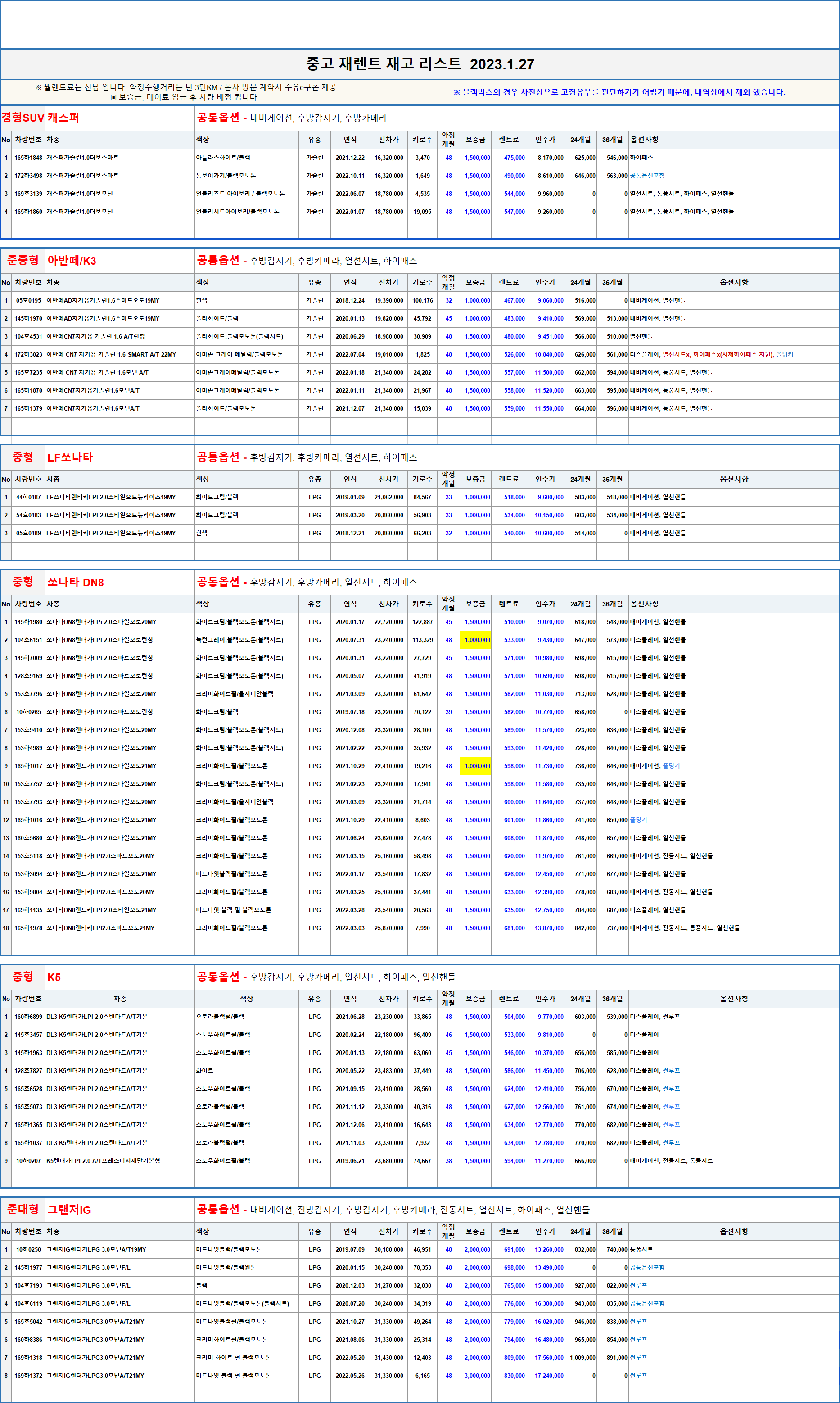Select the "경형SUV" category label
Viewport: 840px width, 1403px height.
pyautogui.click(x=23, y=118)
